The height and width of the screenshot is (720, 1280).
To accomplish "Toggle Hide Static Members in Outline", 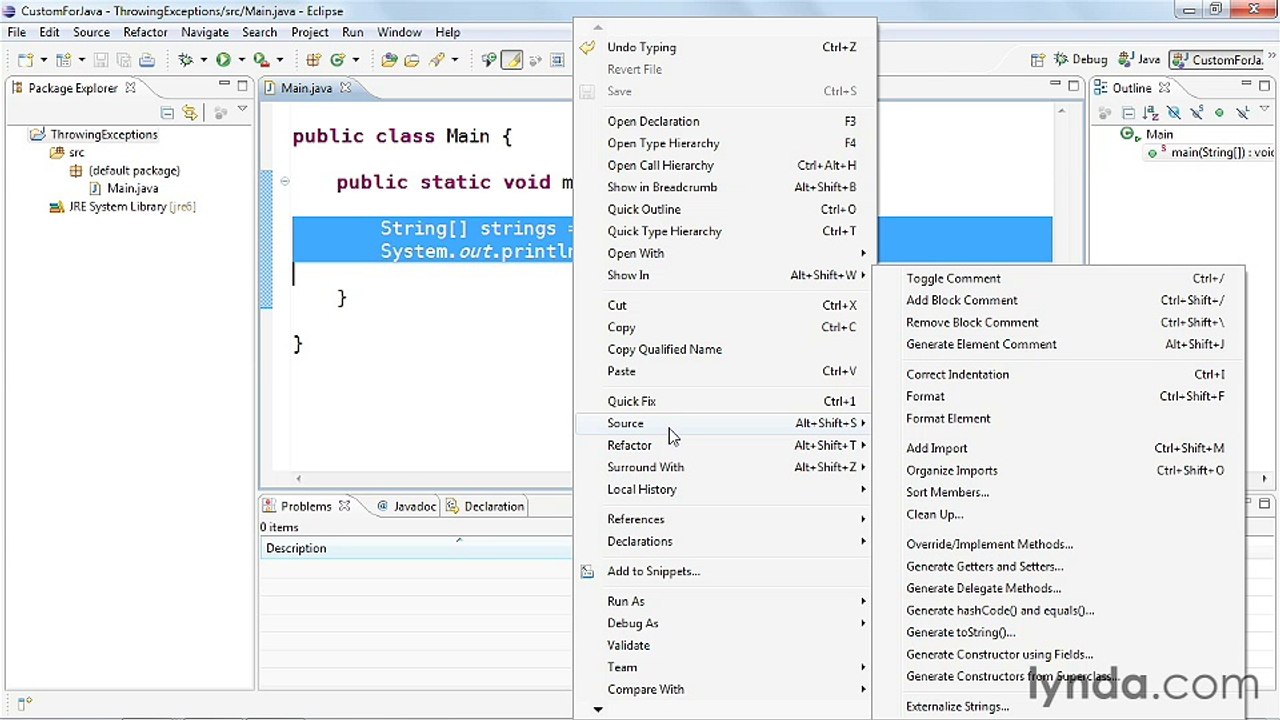I will [x=1196, y=113].
